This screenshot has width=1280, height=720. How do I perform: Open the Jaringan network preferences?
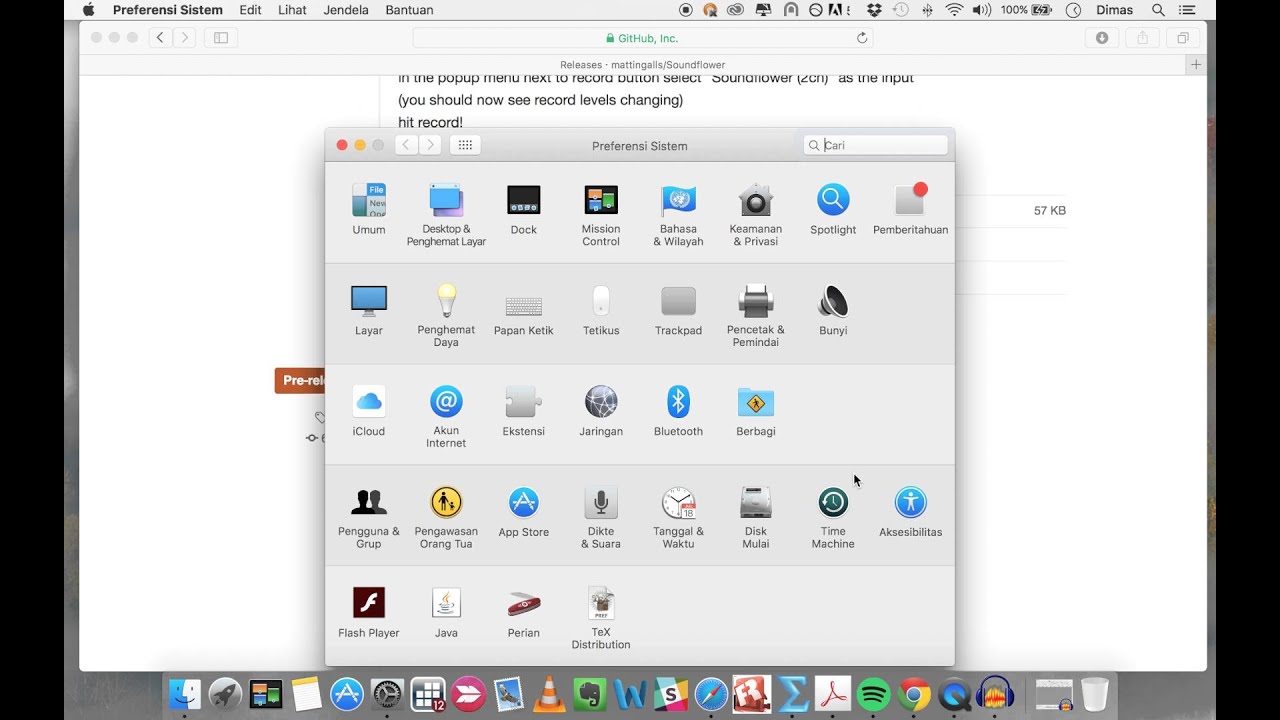tap(601, 411)
